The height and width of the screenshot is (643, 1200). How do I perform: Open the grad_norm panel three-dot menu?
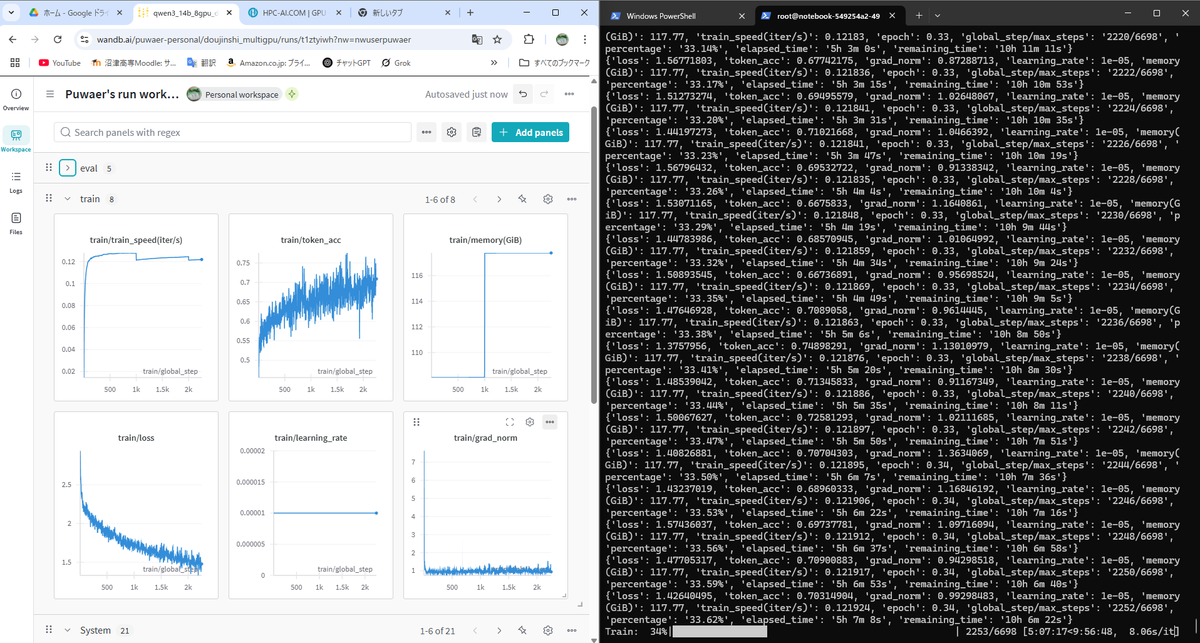(550, 422)
